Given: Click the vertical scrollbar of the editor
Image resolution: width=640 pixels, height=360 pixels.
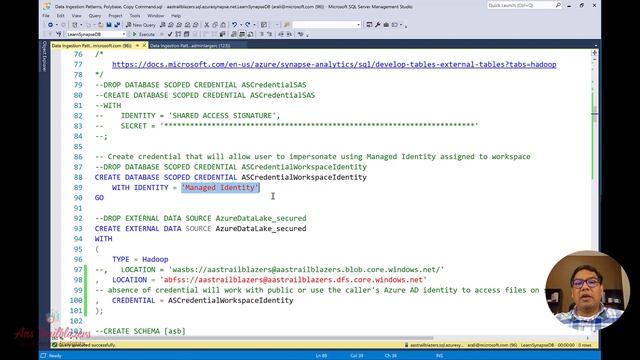Looking at the screenshot, I should (x=594, y=114).
